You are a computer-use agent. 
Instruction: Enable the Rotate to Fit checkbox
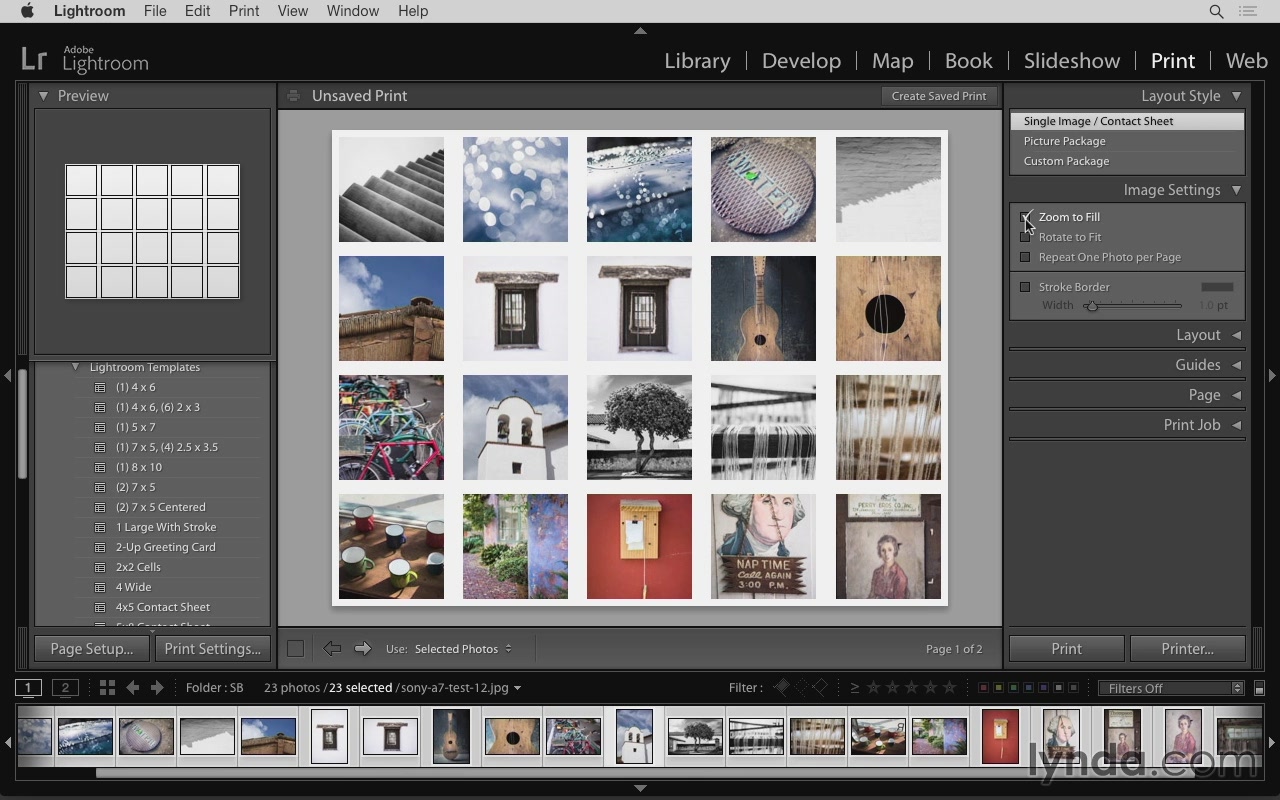click(x=1025, y=237)
